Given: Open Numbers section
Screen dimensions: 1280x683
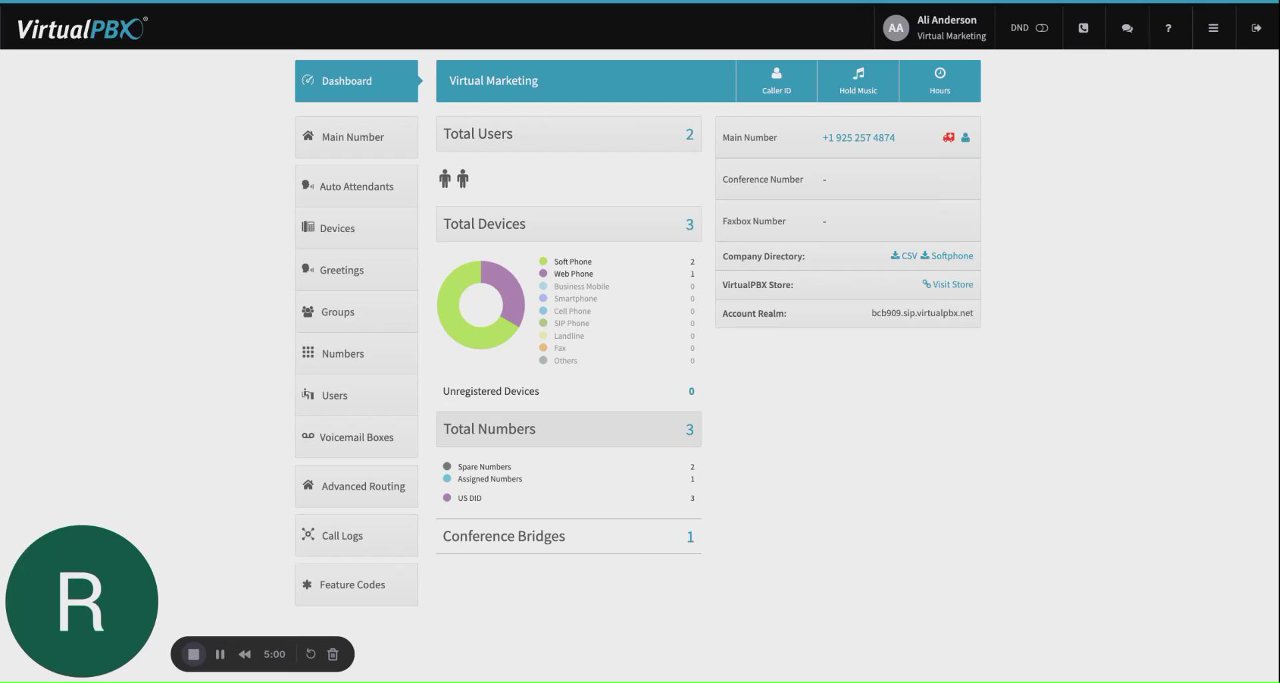Looking at the screenshot, I should click(356, 354).
